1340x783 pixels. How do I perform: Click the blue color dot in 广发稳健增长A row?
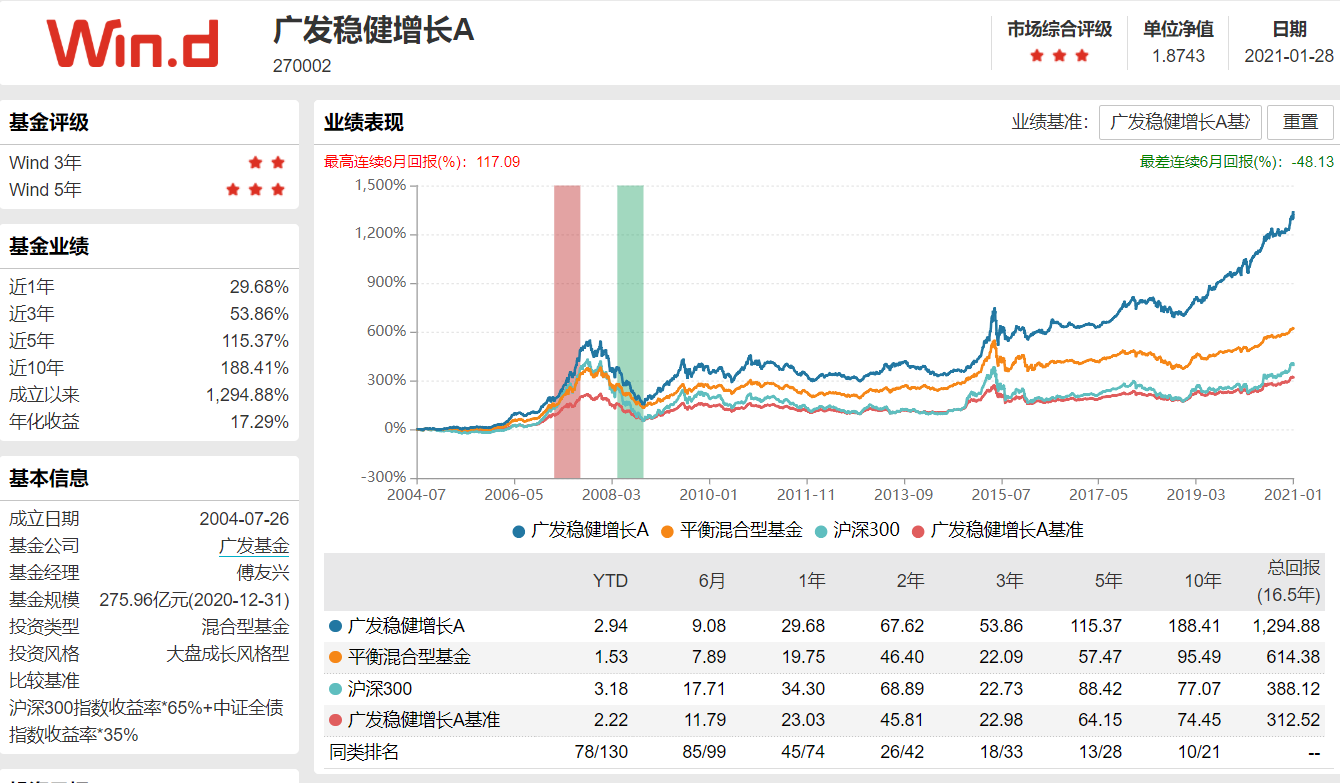336,624
